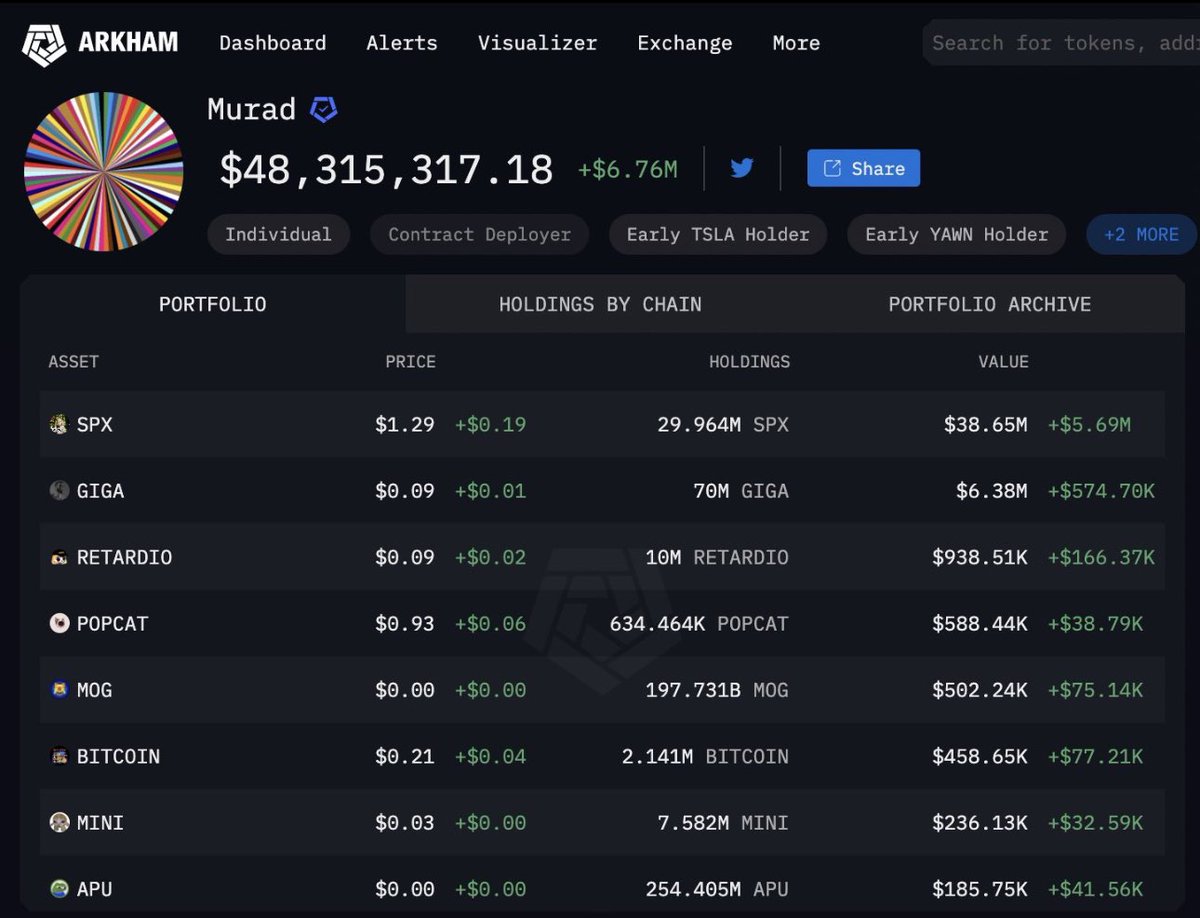Click the Share button
The height and width of the screenshot is (918, 1200).
[x=864, y=168]
